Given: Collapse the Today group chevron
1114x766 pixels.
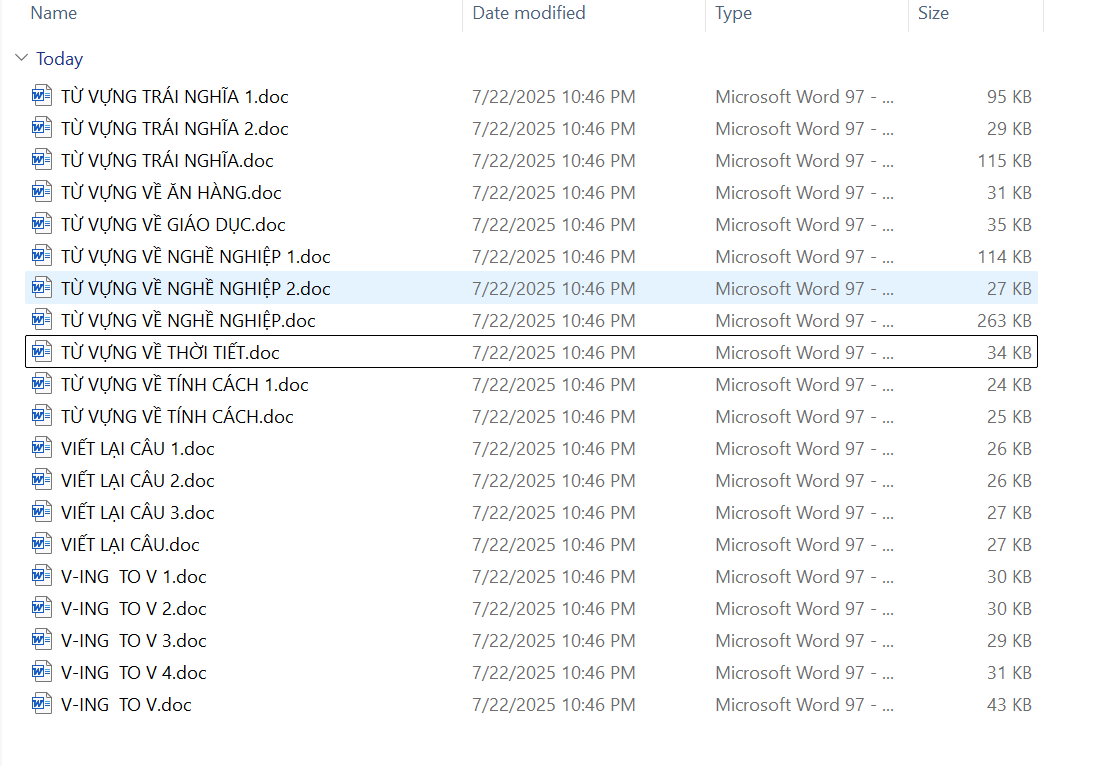Looking at the screenshot, I should pyautogui.click(x=21, y=59).
